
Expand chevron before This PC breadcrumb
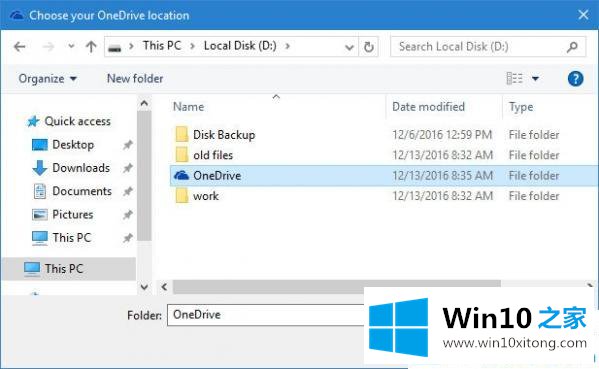[132, 46]
